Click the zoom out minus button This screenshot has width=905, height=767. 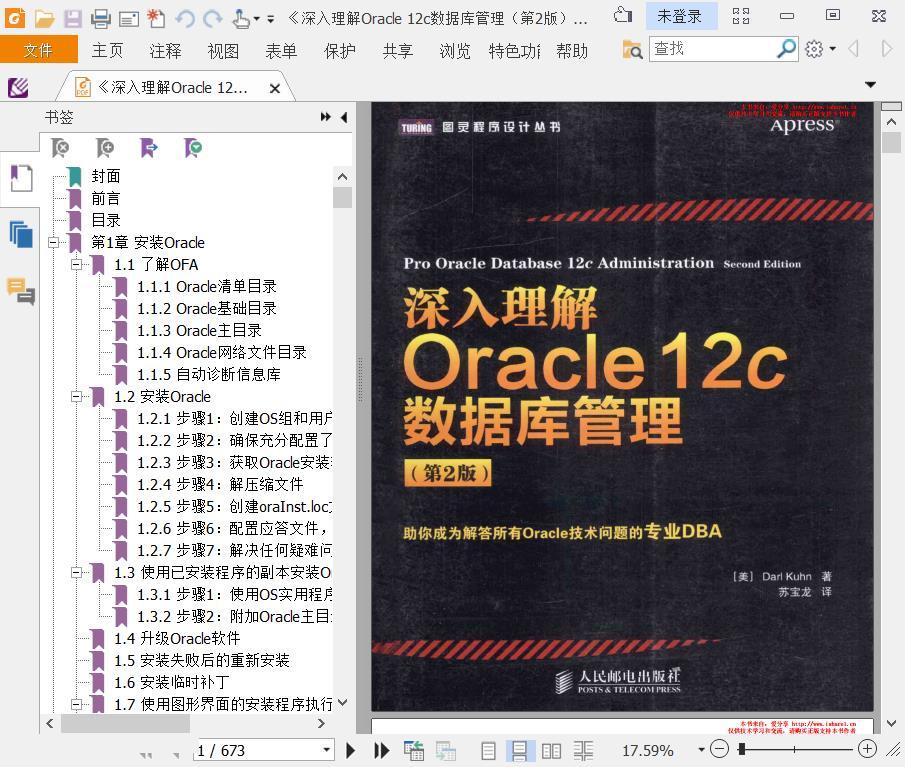click(x=719, y=750)
